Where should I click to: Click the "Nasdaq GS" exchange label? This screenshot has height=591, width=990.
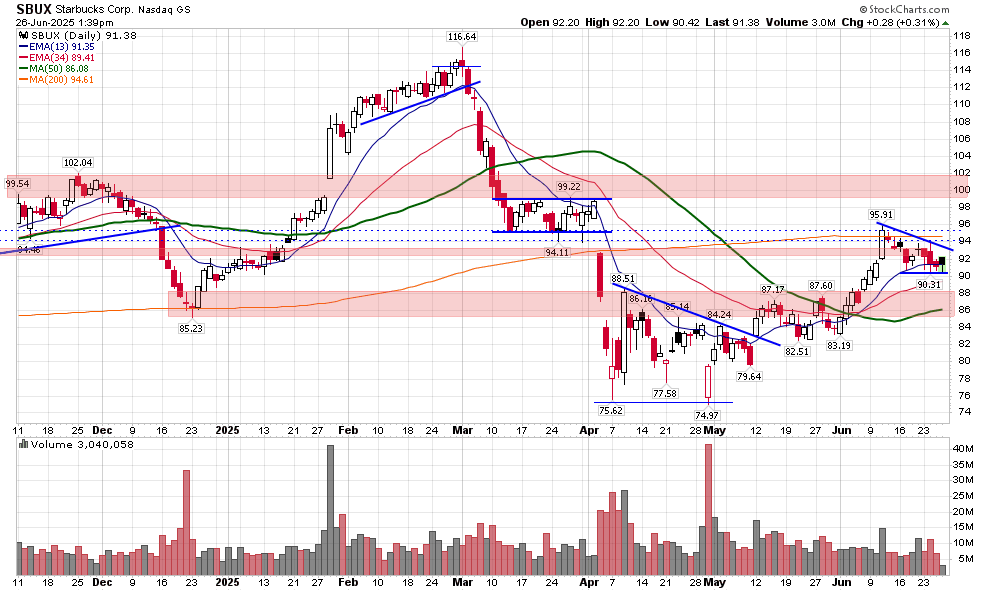(x=164, y=9)
